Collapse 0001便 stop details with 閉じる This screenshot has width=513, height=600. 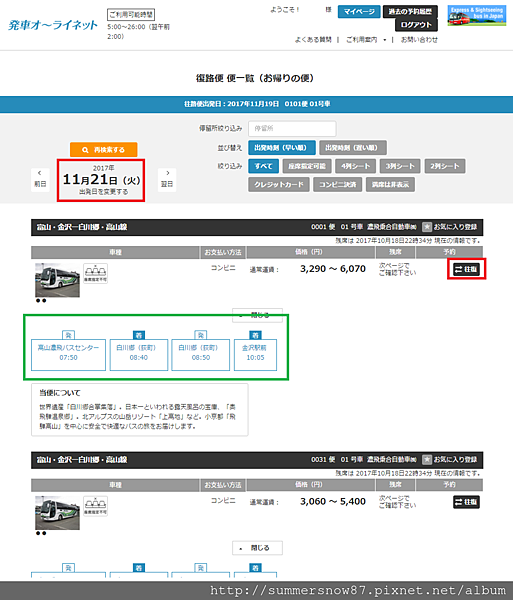(257, 315)
